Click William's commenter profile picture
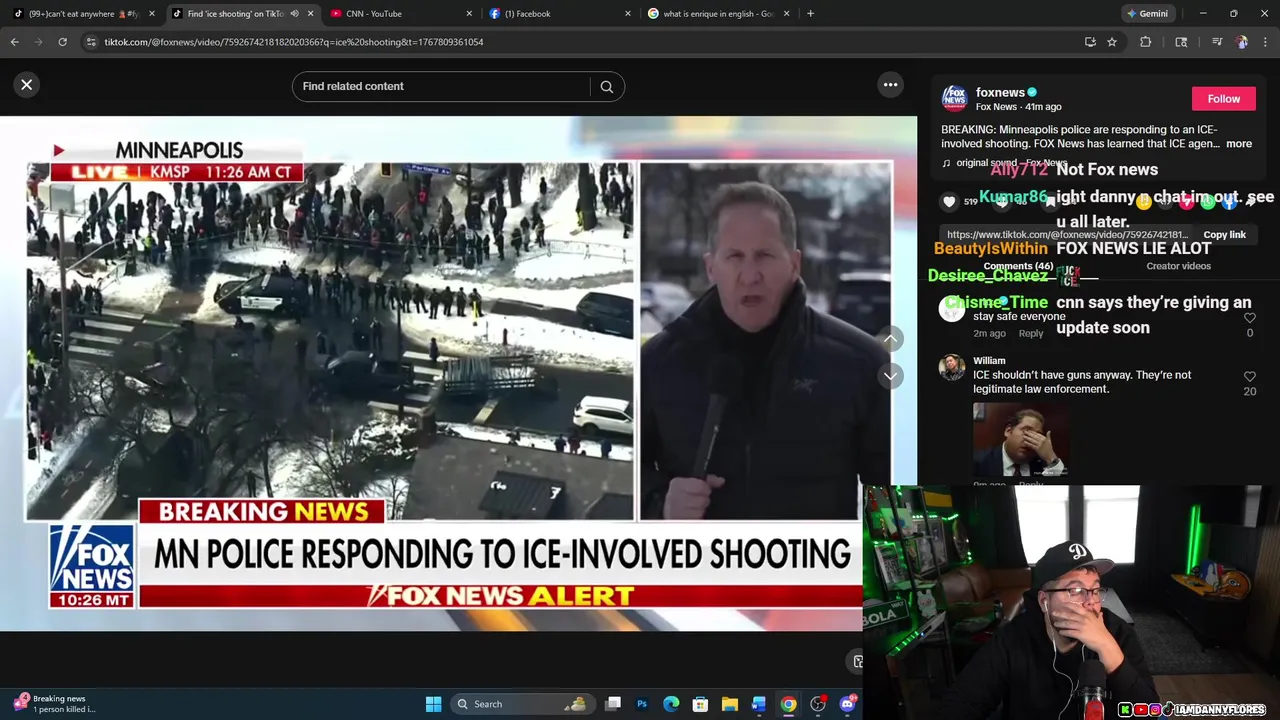The width and height of the screenshot is (1280, 720). click(x=952, y=368)
